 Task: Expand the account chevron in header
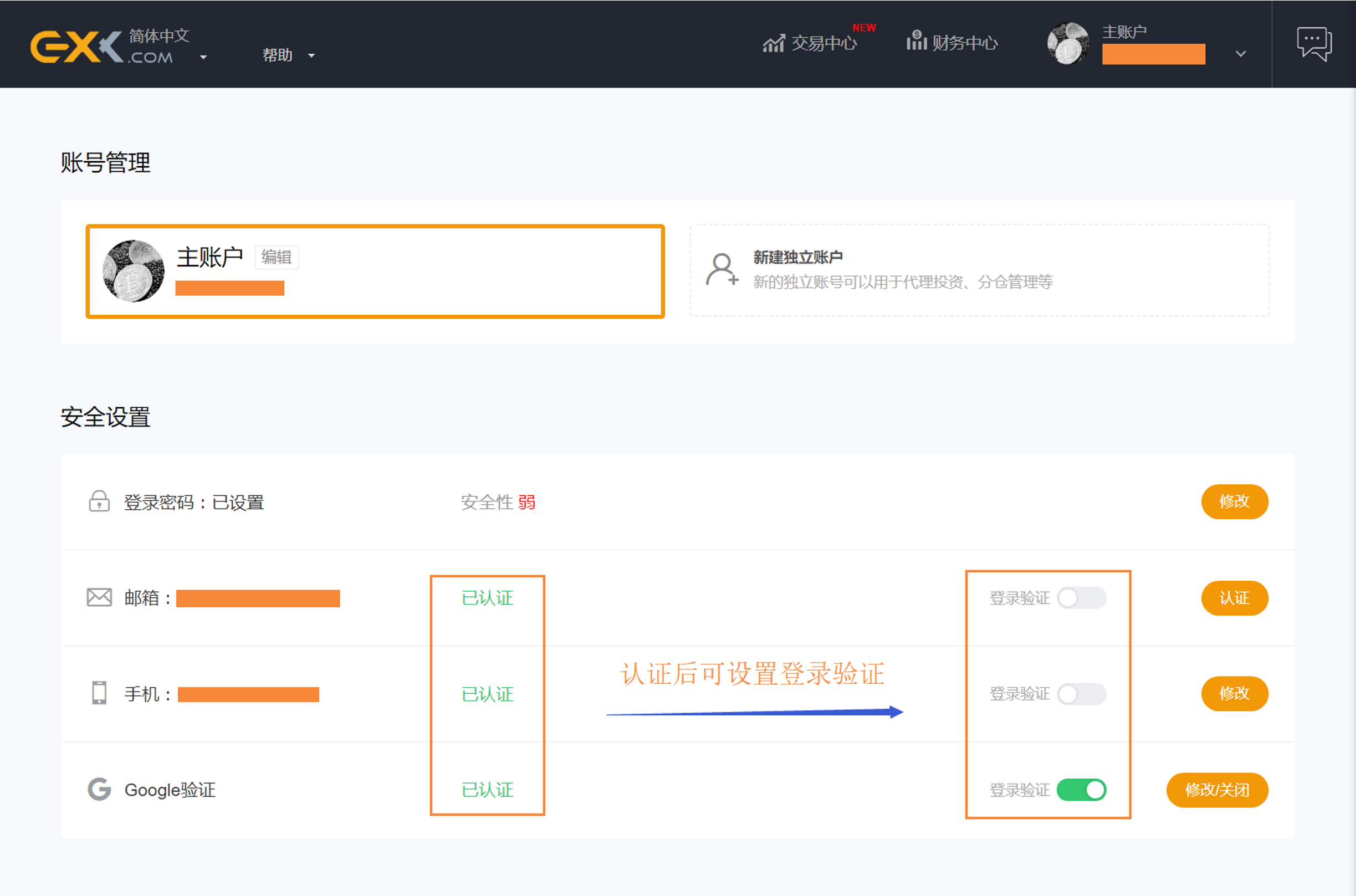tap(1241, 54)
